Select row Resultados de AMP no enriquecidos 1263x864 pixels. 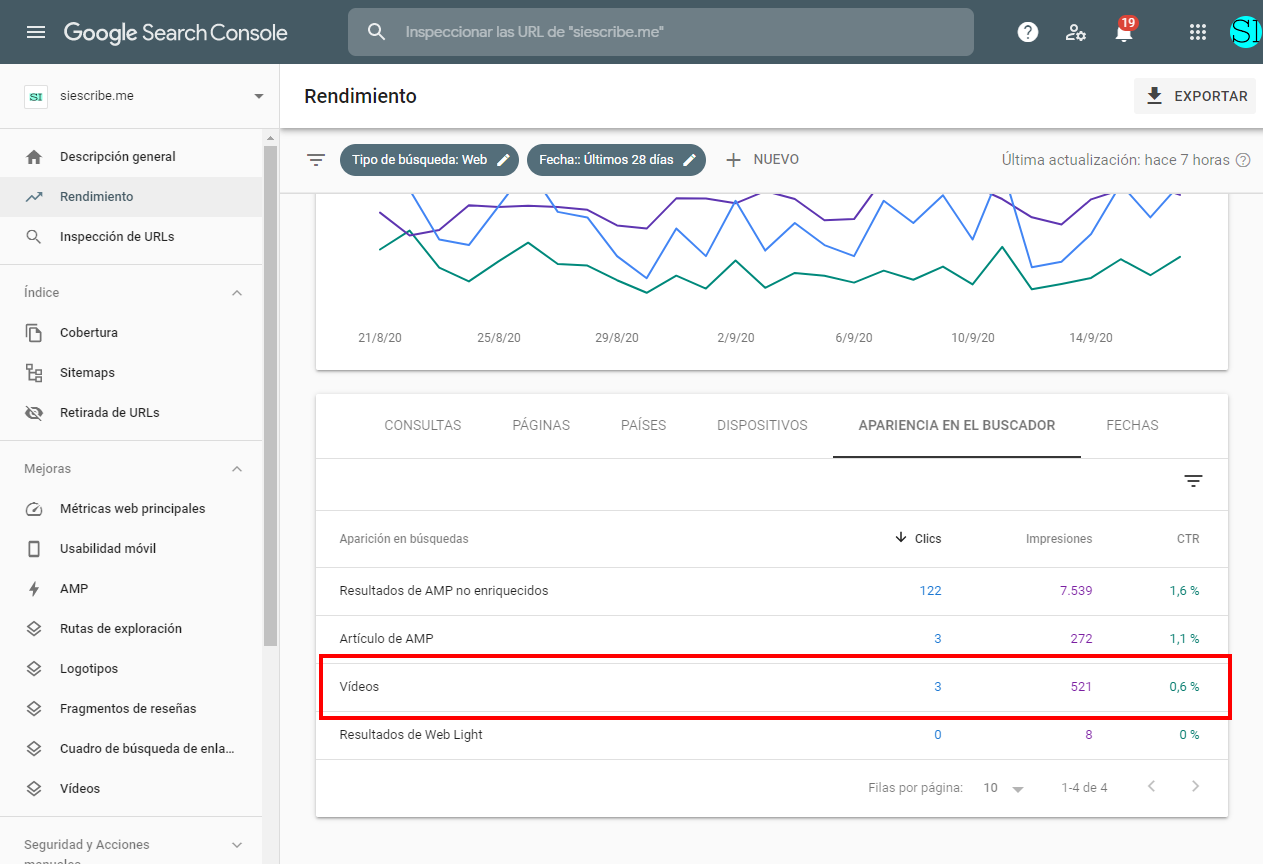tap(771, 591)
